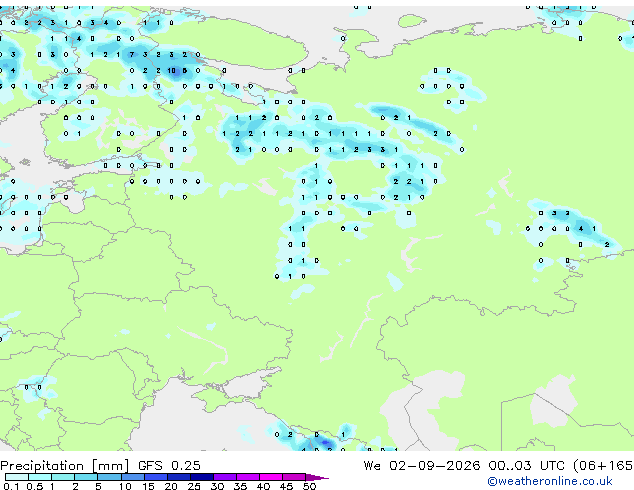Click the 'We 02-09-2026' date text
The width and height of the screenshot is (634, 490).
coord(422,466)
